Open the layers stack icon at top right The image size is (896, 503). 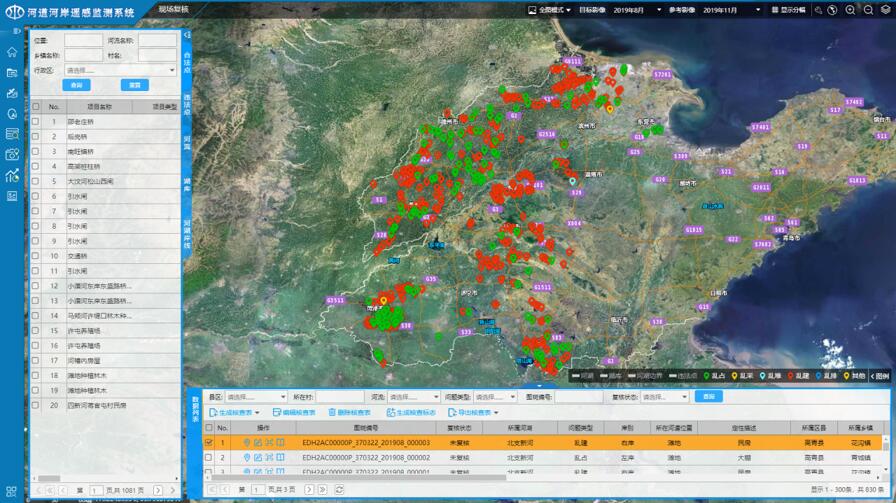[x=886, y=10]
